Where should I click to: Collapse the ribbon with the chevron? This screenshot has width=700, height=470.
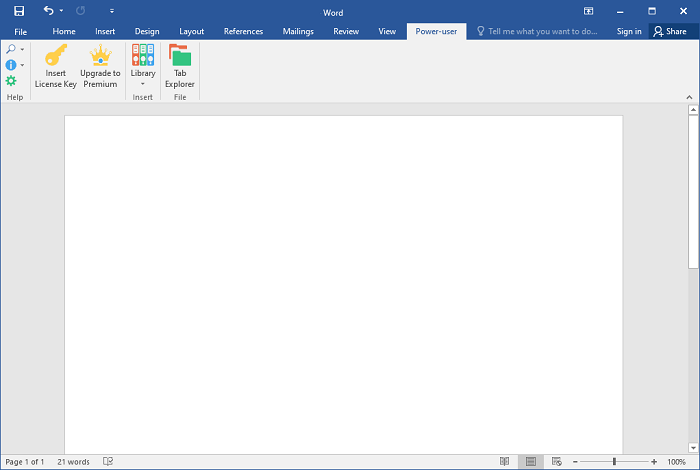click(689, 97)
